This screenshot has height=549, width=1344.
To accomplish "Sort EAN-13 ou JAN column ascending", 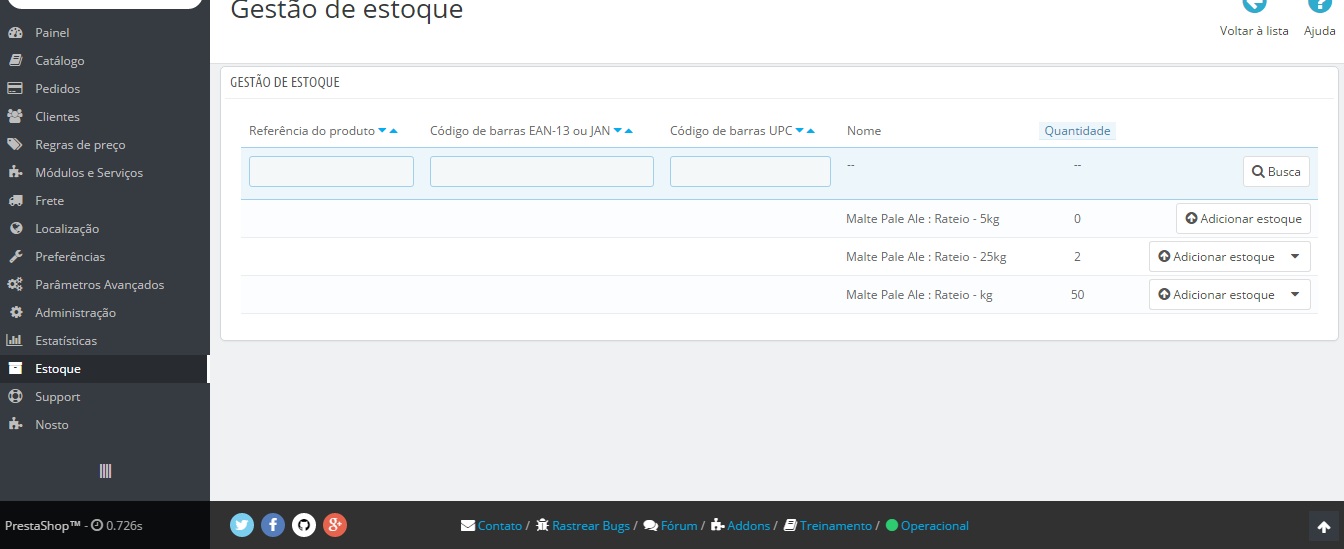I will pos(629,131).
